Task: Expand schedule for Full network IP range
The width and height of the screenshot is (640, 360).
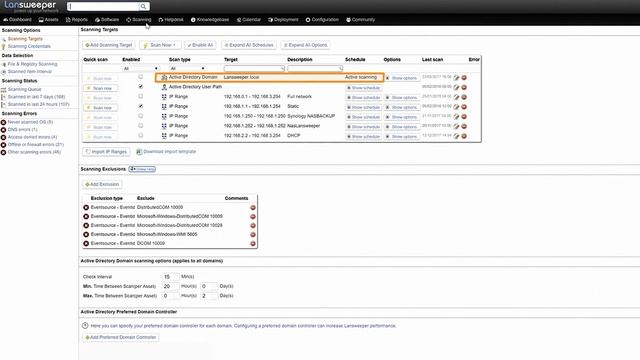Action: (x=363, y=98)
